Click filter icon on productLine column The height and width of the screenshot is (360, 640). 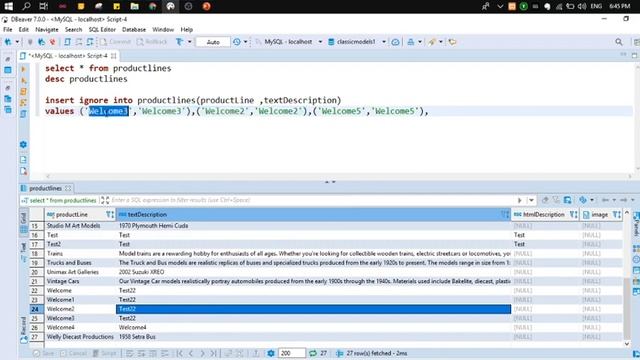coord(110,214)
